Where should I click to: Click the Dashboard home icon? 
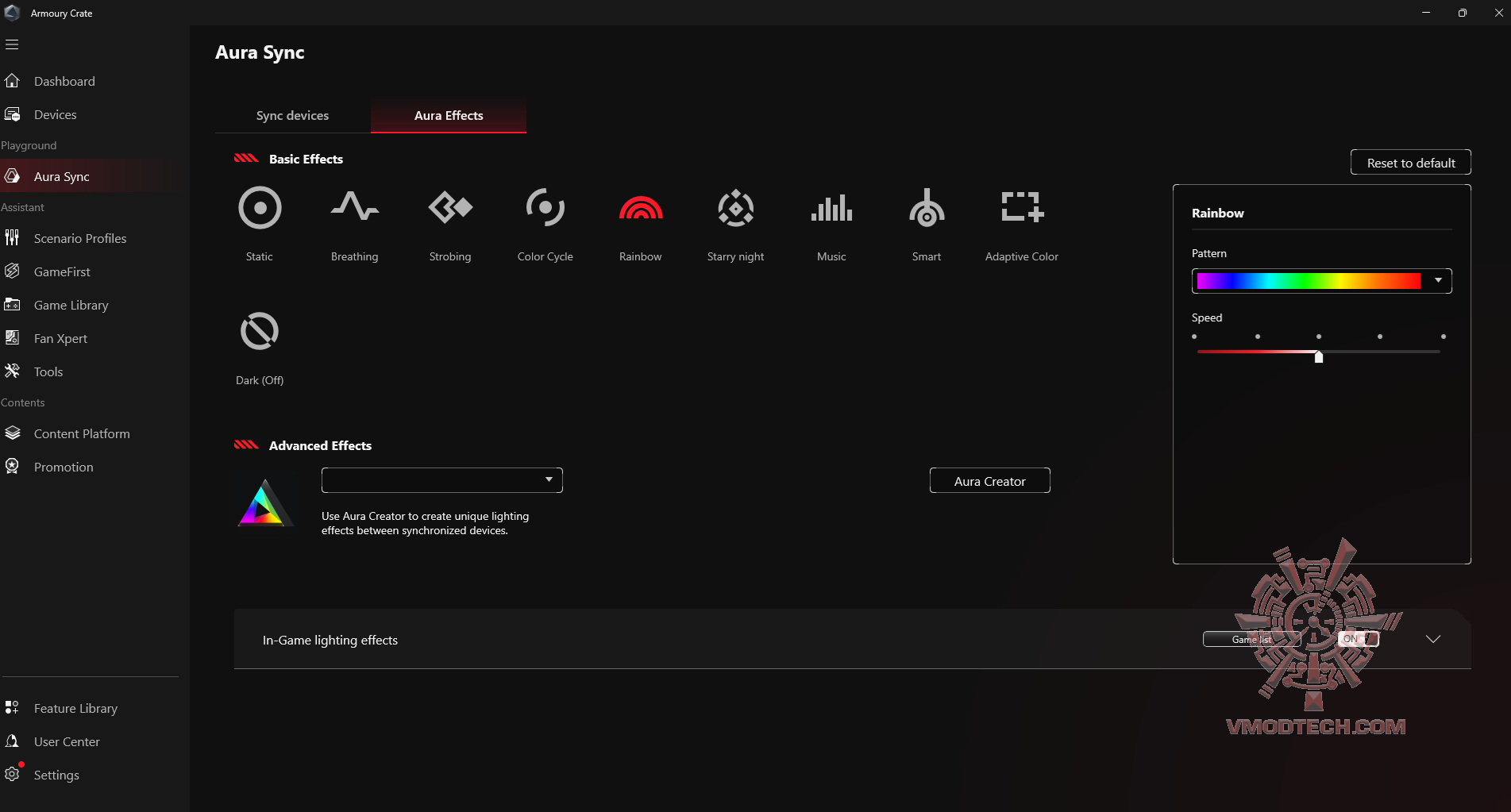pyautogui.click(x=12, y=81)
